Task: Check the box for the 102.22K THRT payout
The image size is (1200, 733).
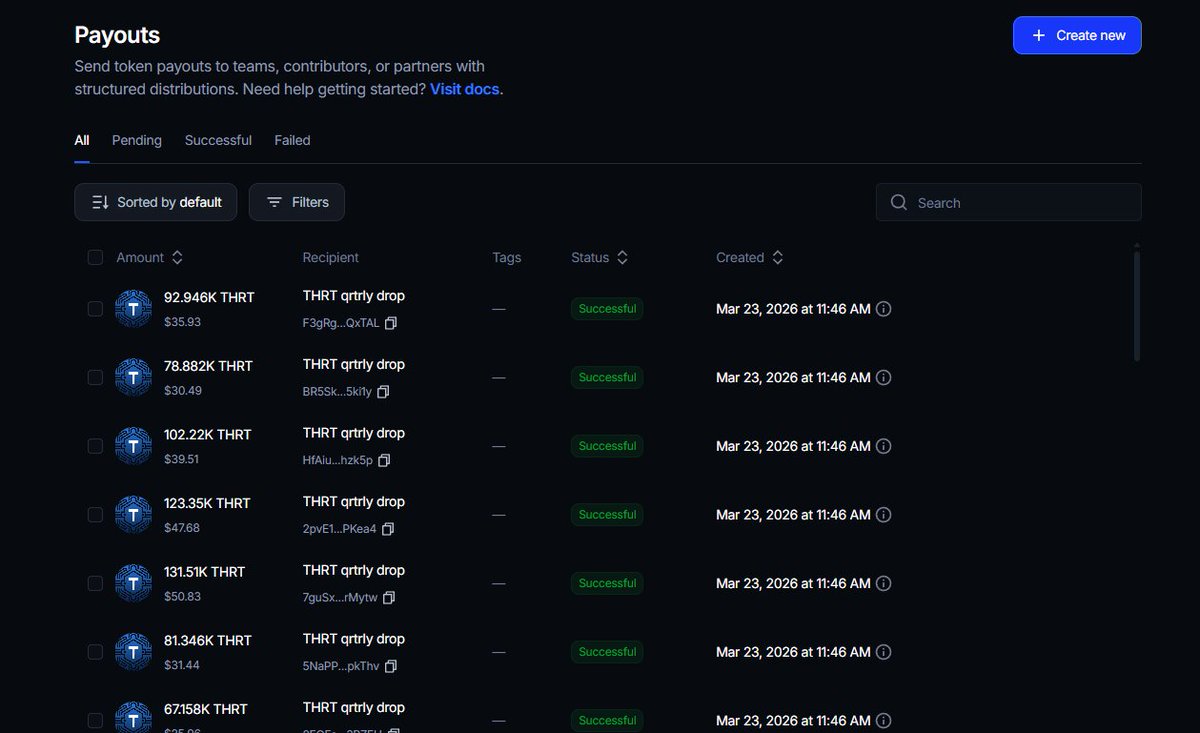Action: (x=95, y=446)
